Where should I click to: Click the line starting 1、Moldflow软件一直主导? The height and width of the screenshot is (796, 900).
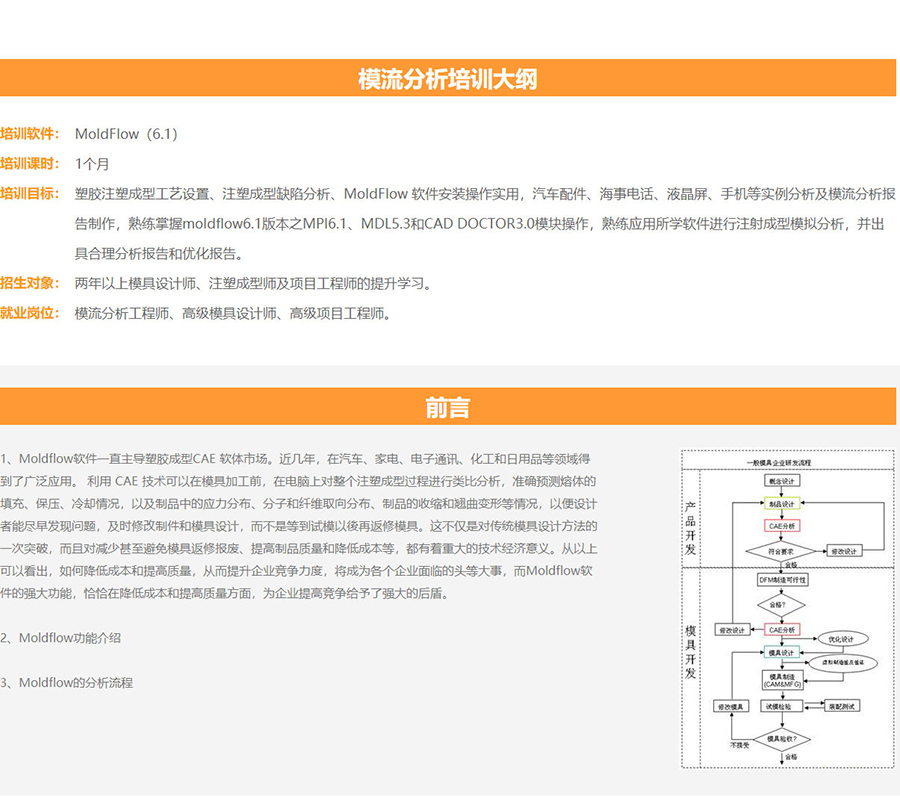295,459
